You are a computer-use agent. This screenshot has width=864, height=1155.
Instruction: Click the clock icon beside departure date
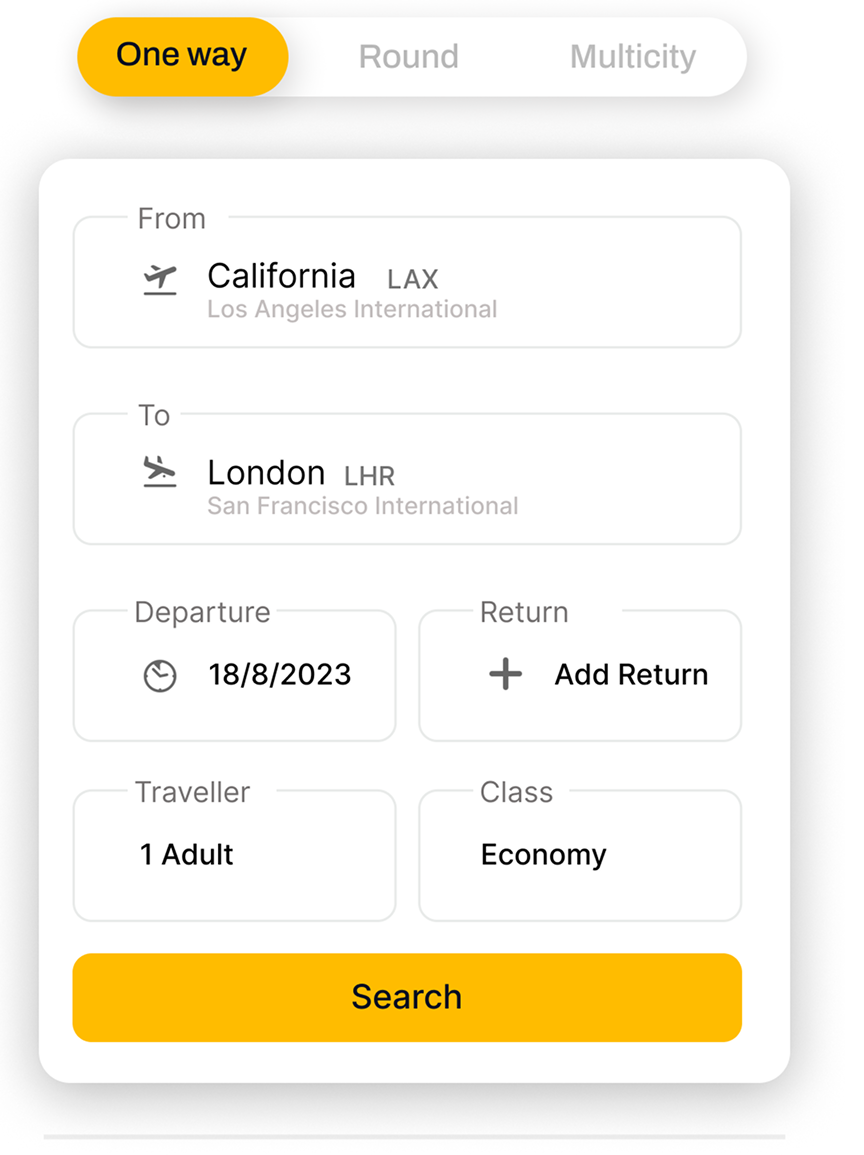[160, 676]
